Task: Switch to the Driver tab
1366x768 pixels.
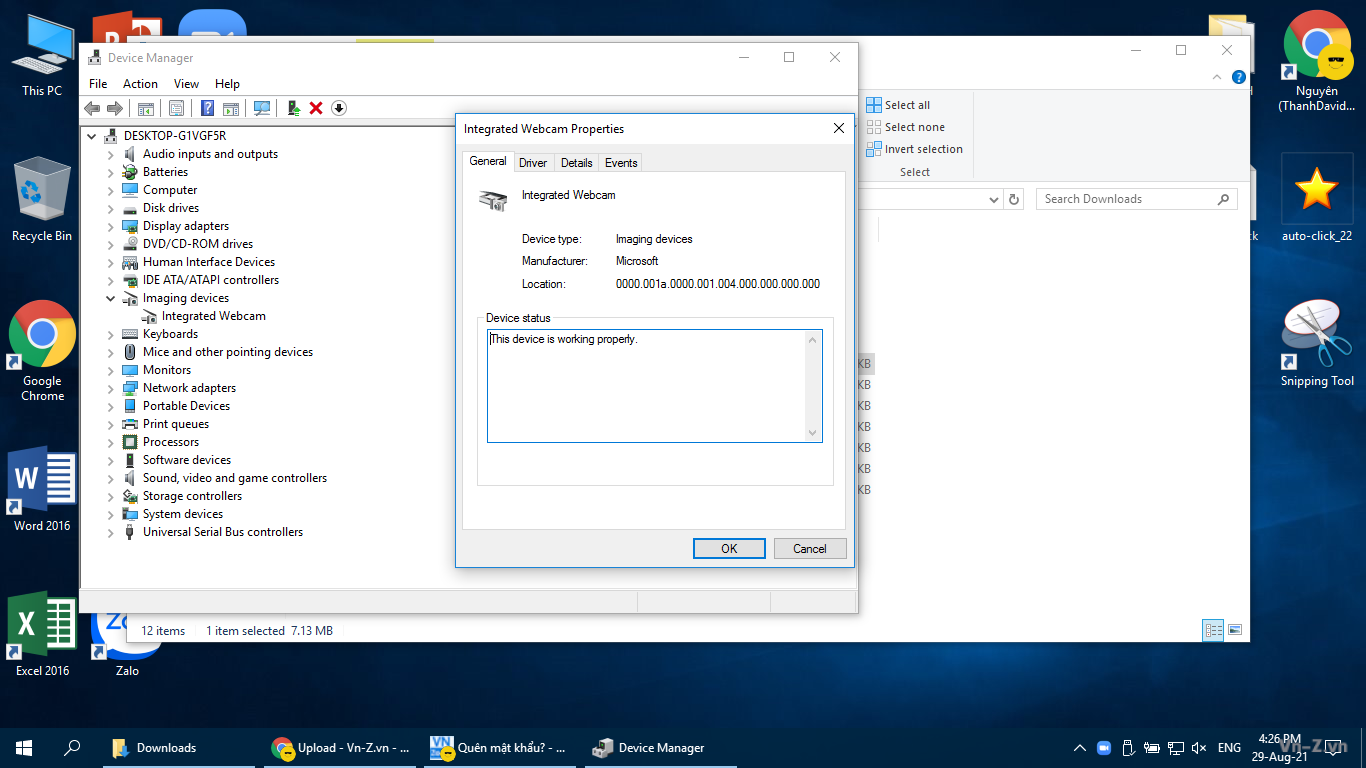Action: (x=533, y=163)
